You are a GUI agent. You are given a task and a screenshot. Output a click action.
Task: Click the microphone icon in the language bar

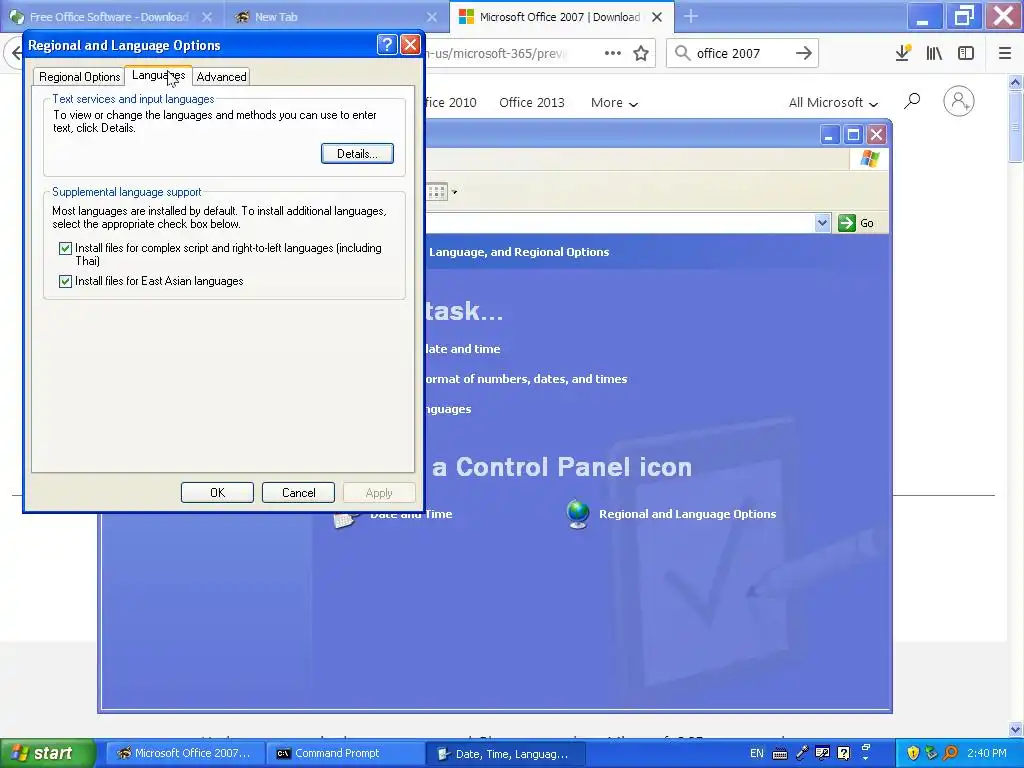tap(801, 753)
